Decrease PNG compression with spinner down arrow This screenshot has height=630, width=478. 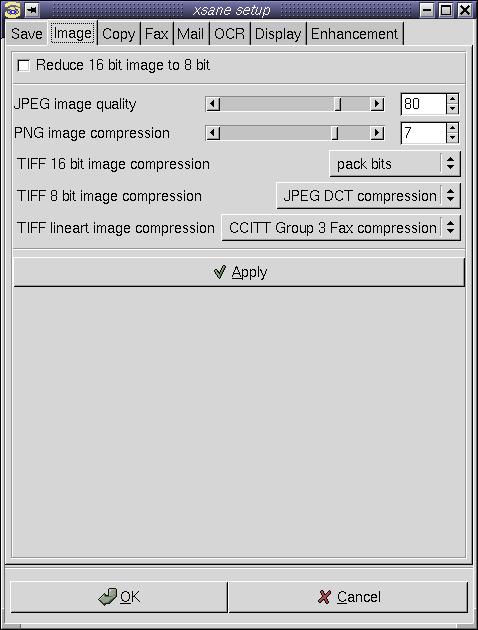tap(452, 138)
